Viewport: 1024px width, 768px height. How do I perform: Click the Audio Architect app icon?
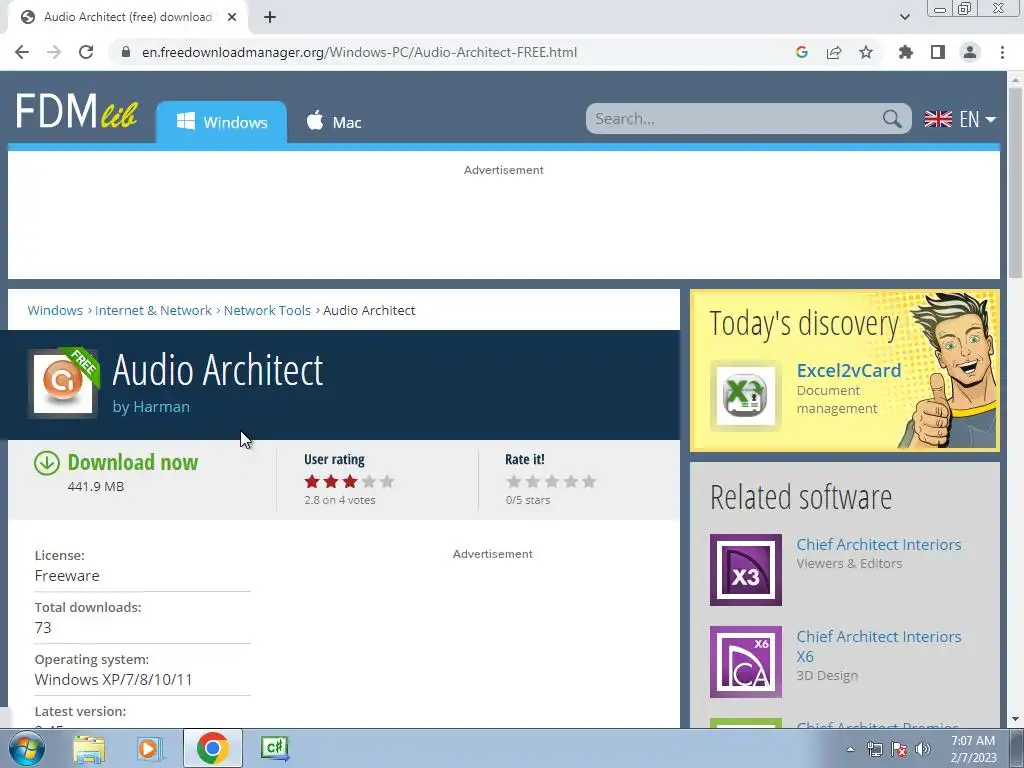click(63, 383)
